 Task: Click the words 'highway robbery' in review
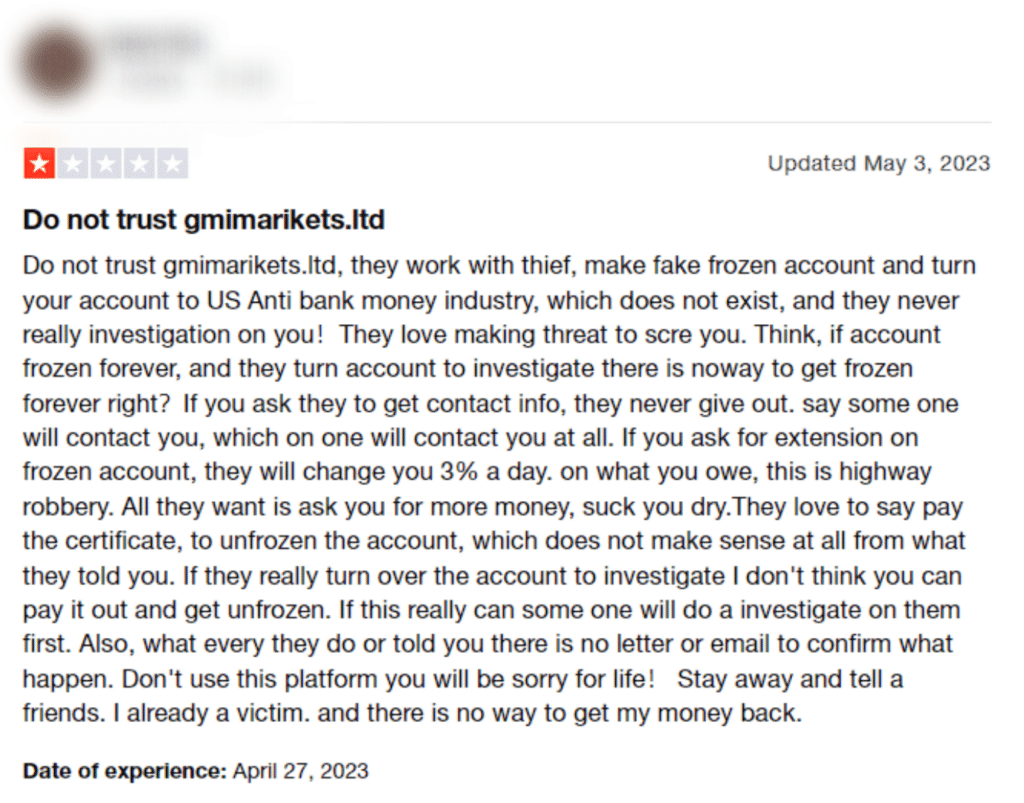point(477,489)
